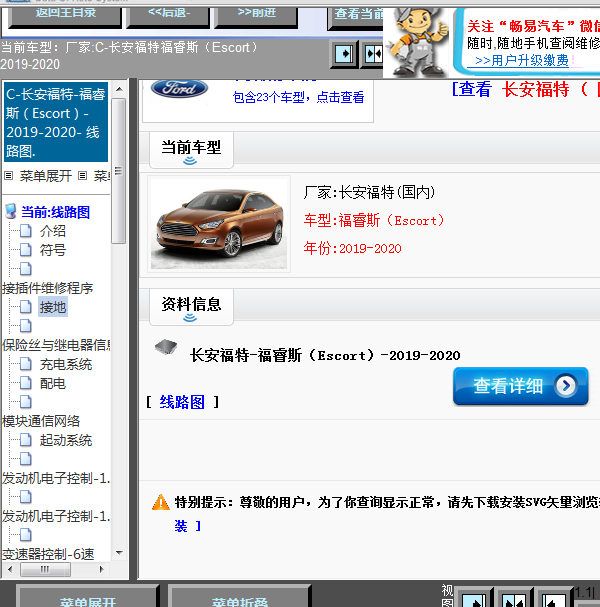The height and width of the screenshot is (607, 600).
Task: Open 查看 长安福特 link
Action: (526, 89)
